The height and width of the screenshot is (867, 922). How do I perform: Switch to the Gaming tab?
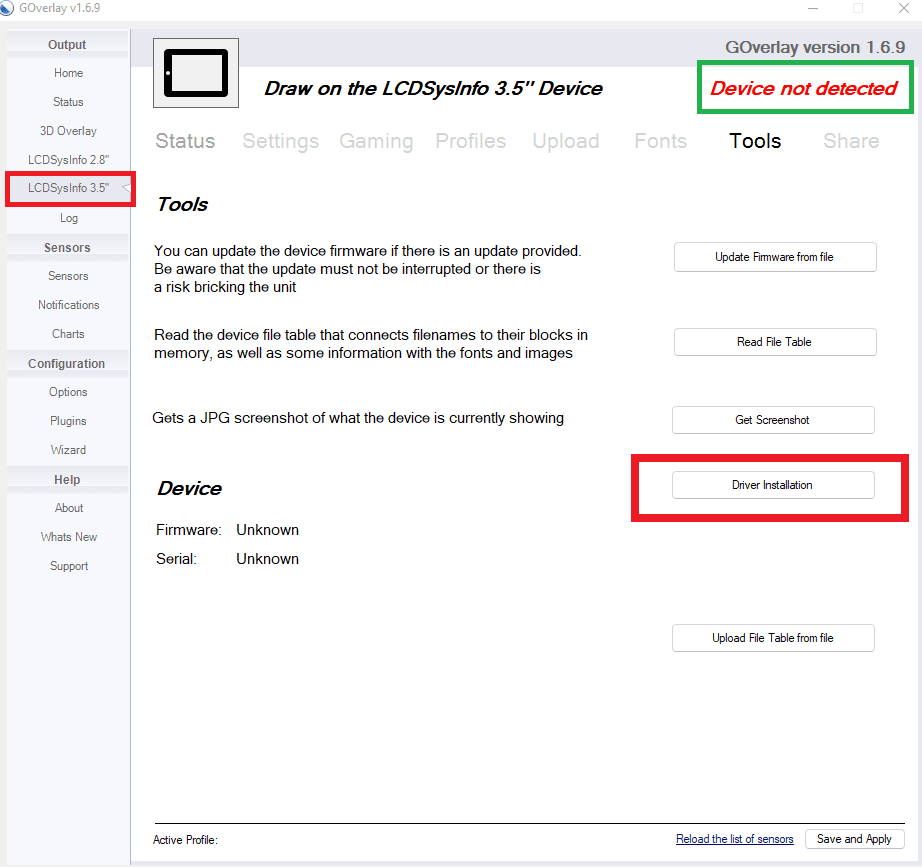click(x=376, y=141)
